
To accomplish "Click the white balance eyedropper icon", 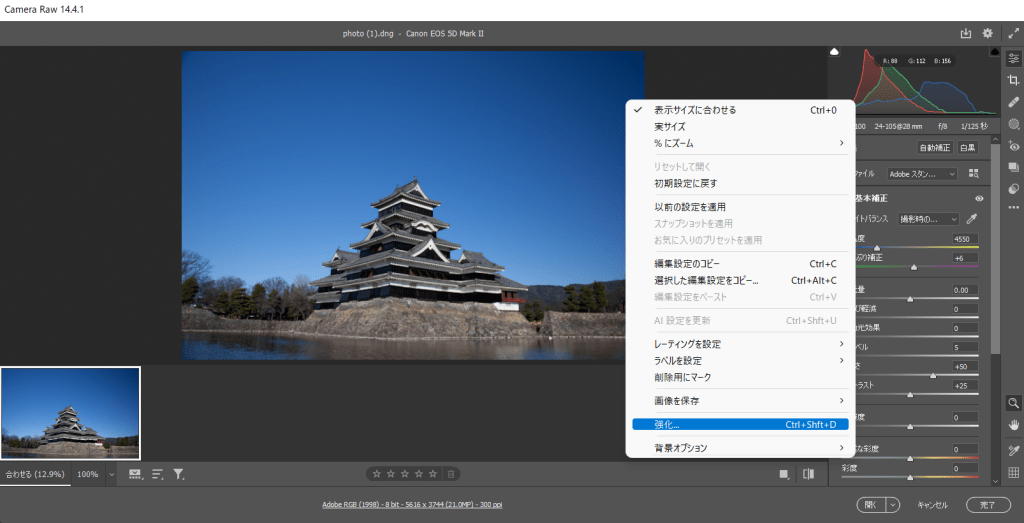I will [x=971, y=218].
